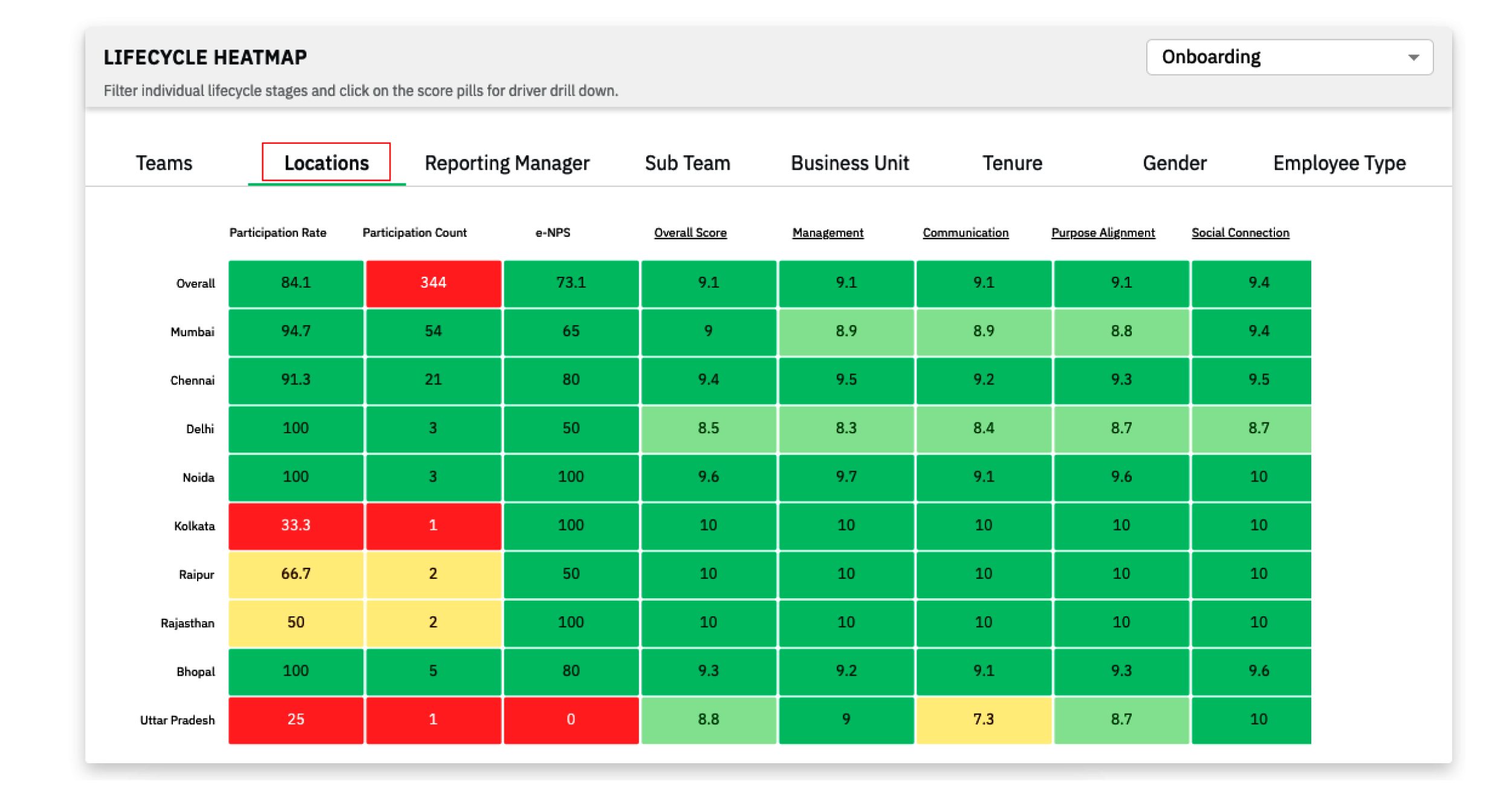
Task: Click Uttar Pradesh Communication score pill 7.3
Action: (x=984, y=720)
